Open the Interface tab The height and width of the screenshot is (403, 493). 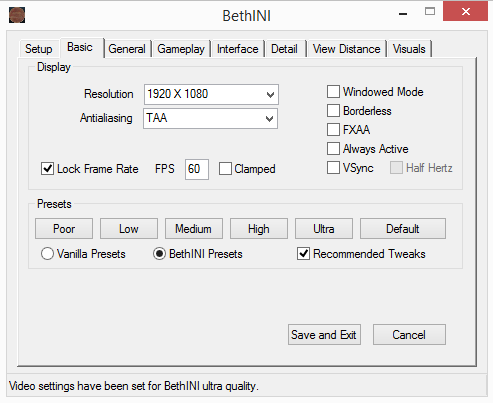[237, 49]
